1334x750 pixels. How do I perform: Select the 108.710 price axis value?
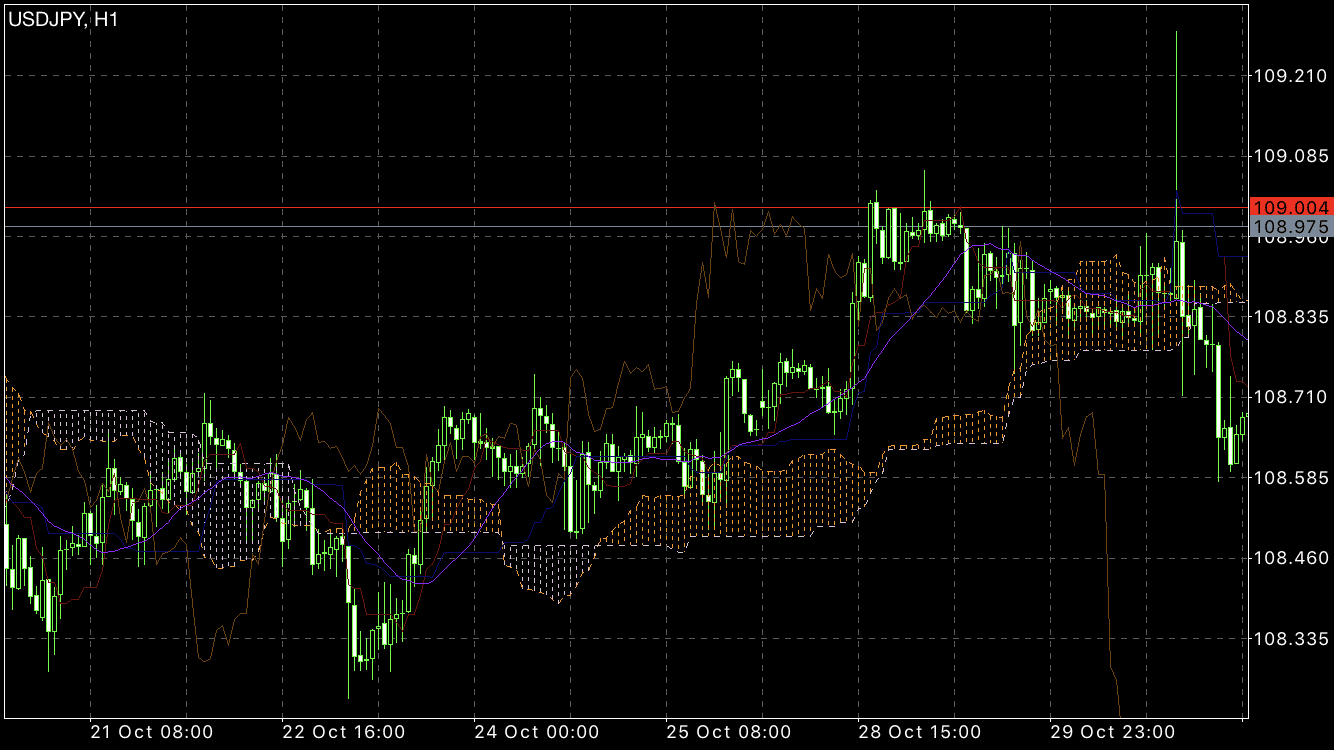(1288, 394)
